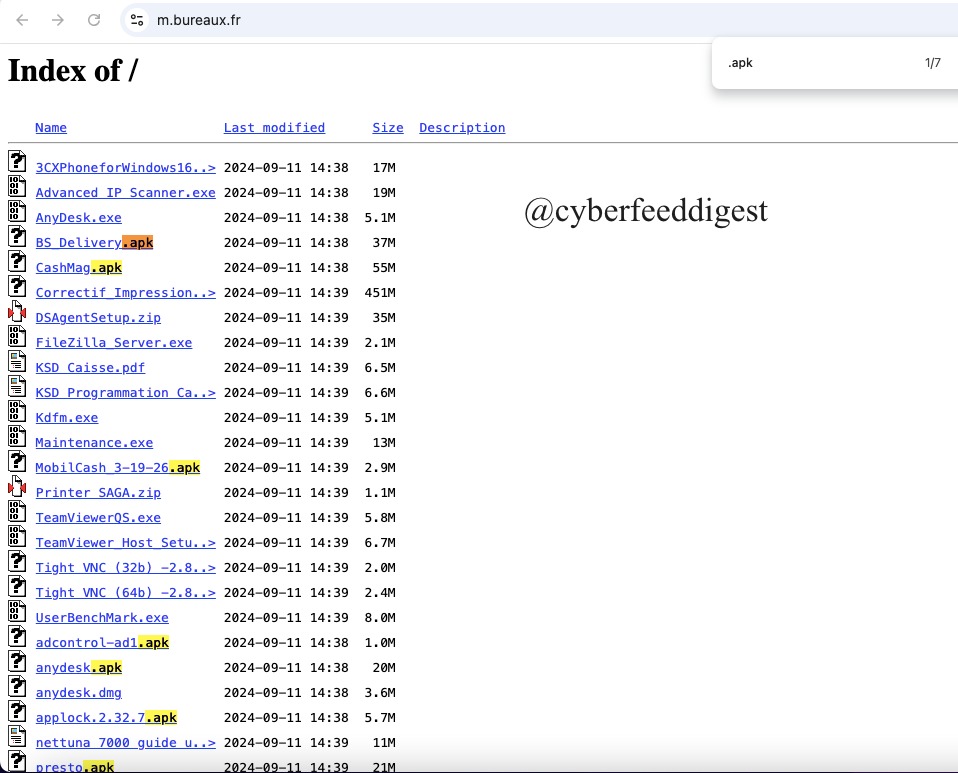958x773 pixels.
Task: Click unknown-file icon beside MobilCash_3-19-26.apk
Action: [x=17, y=462]
